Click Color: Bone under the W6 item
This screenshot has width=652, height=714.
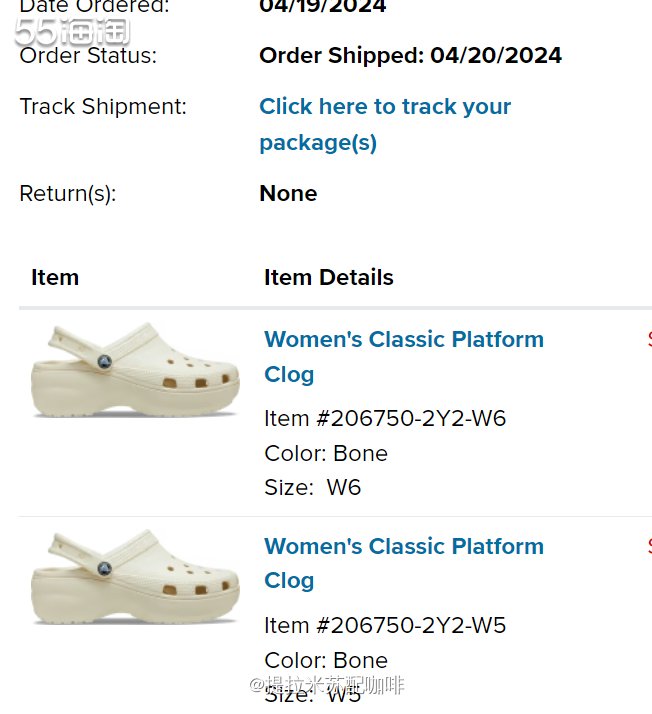click(x=325, y=453)
